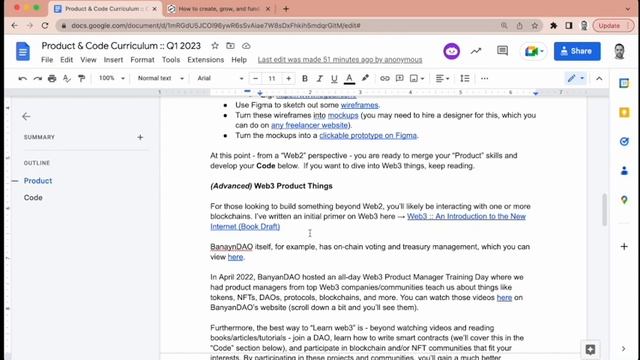
Task: Insert link using chain icon
Action: (384, 78)
